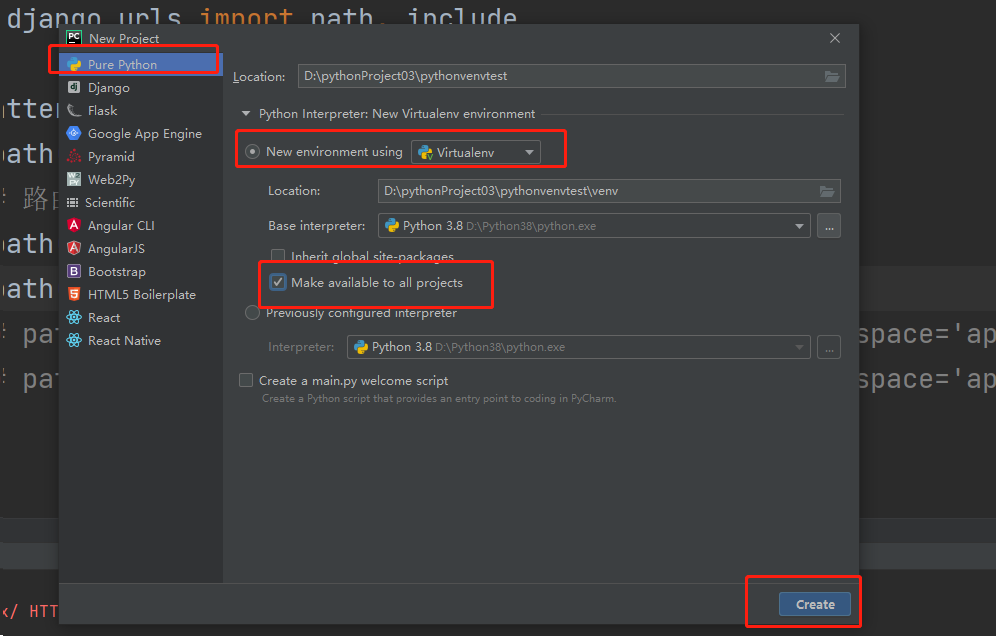Select Pure Python project type
The width and height of the screenshot is (996, 636).
click(x=140, y=64)
